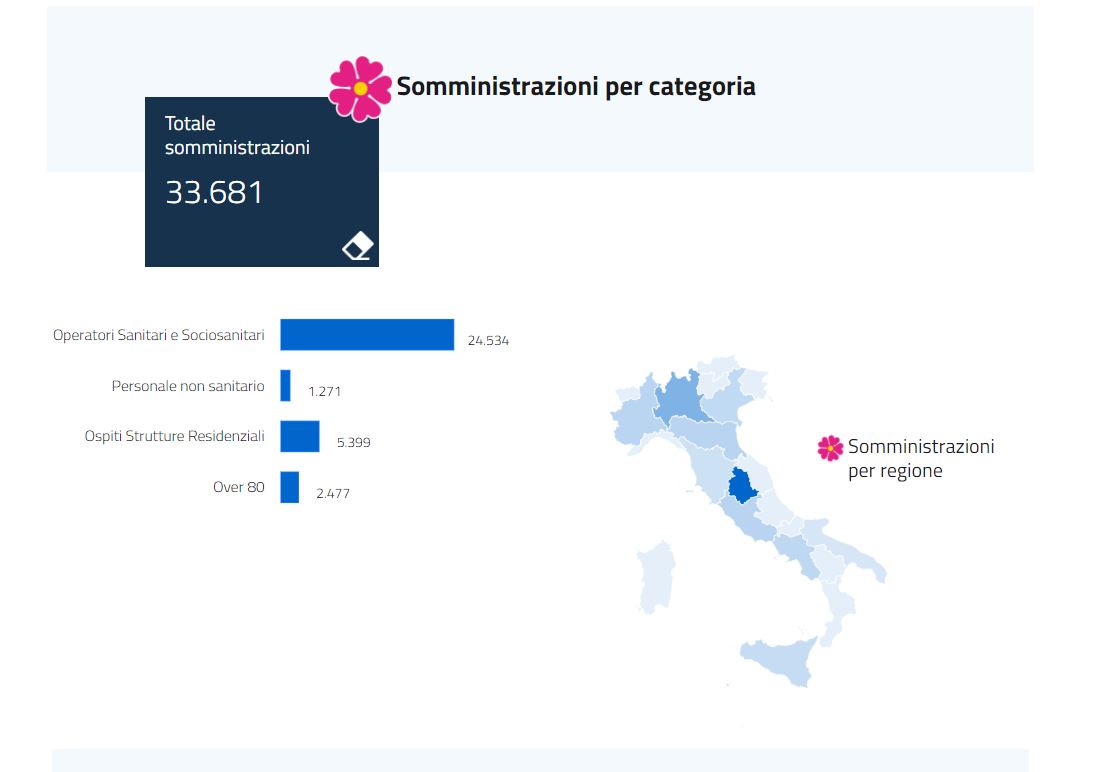Click the Totale somministrazioni card
1111x772 pixels.
coord(261,180)
